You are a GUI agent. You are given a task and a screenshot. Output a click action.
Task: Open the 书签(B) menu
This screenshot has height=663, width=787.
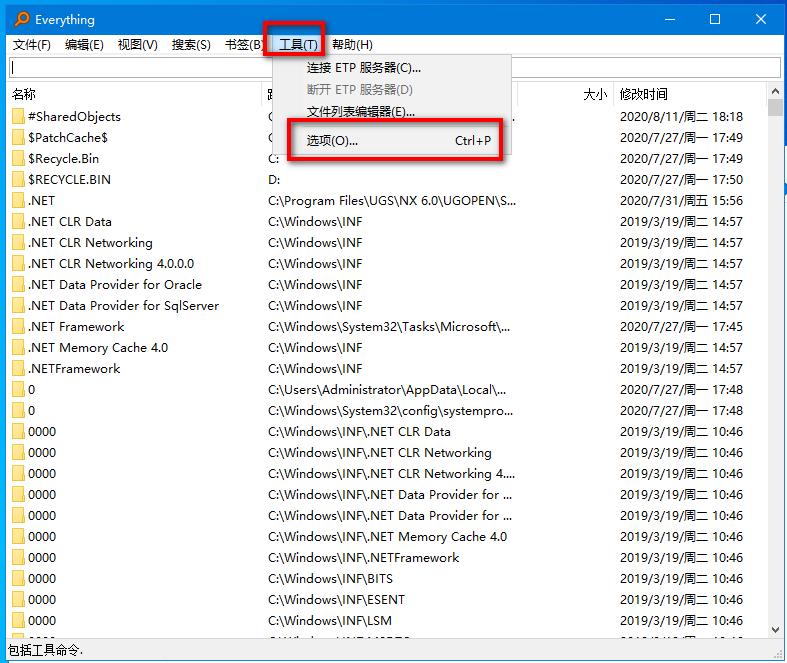[x=243, y=45]
